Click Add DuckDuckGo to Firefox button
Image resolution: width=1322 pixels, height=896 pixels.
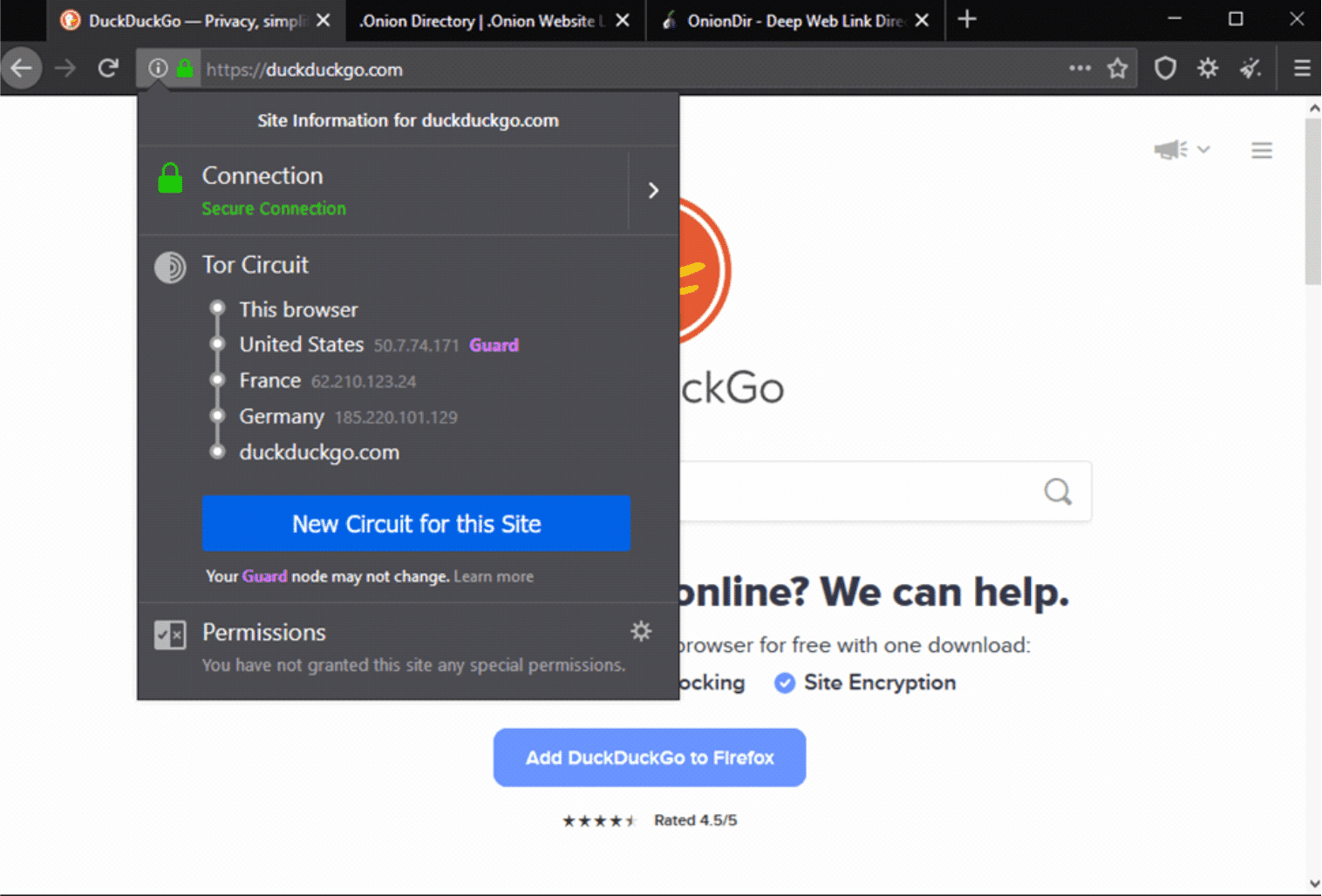click(650, 757)
